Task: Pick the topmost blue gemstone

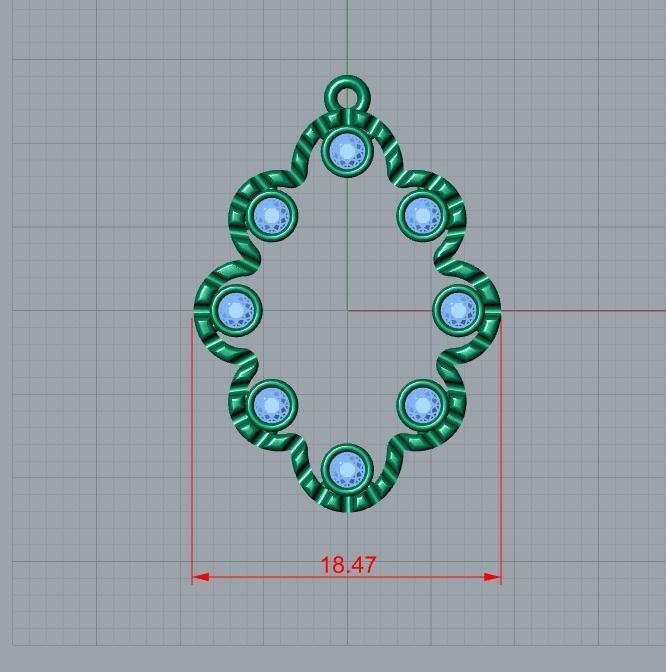Action: (x=347, y=151)
